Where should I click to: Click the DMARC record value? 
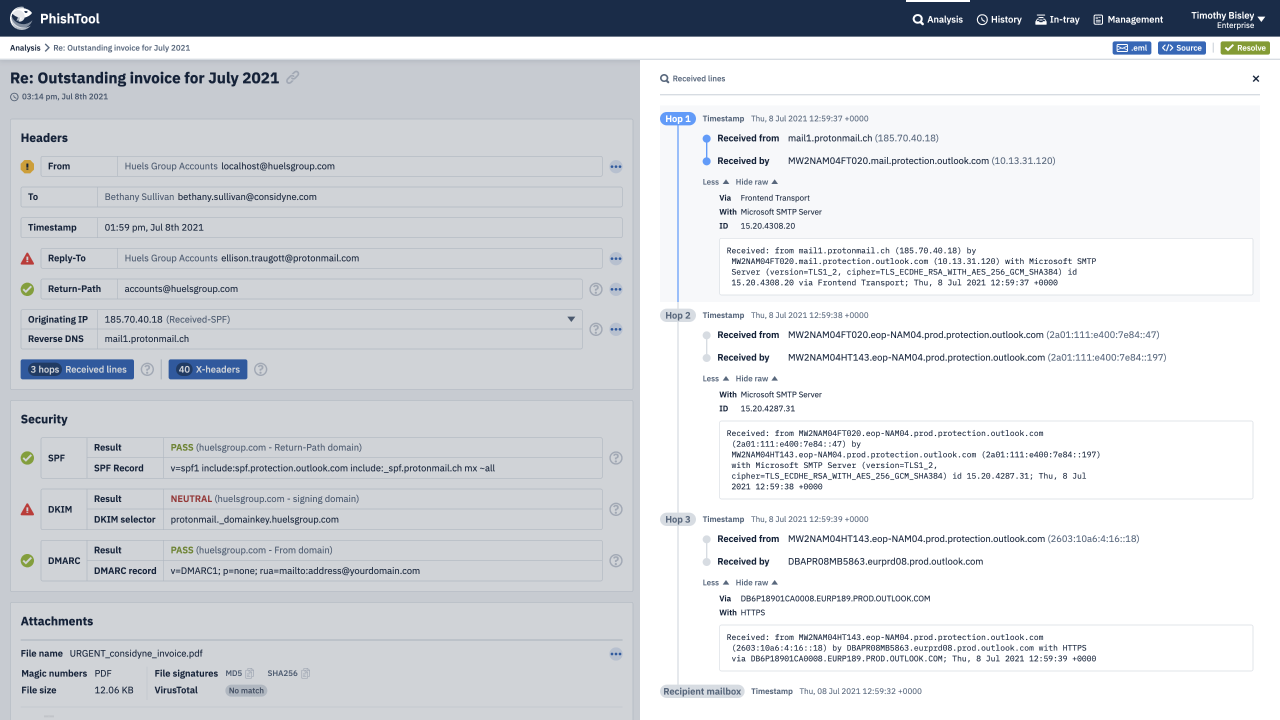[x=296, y=571]
